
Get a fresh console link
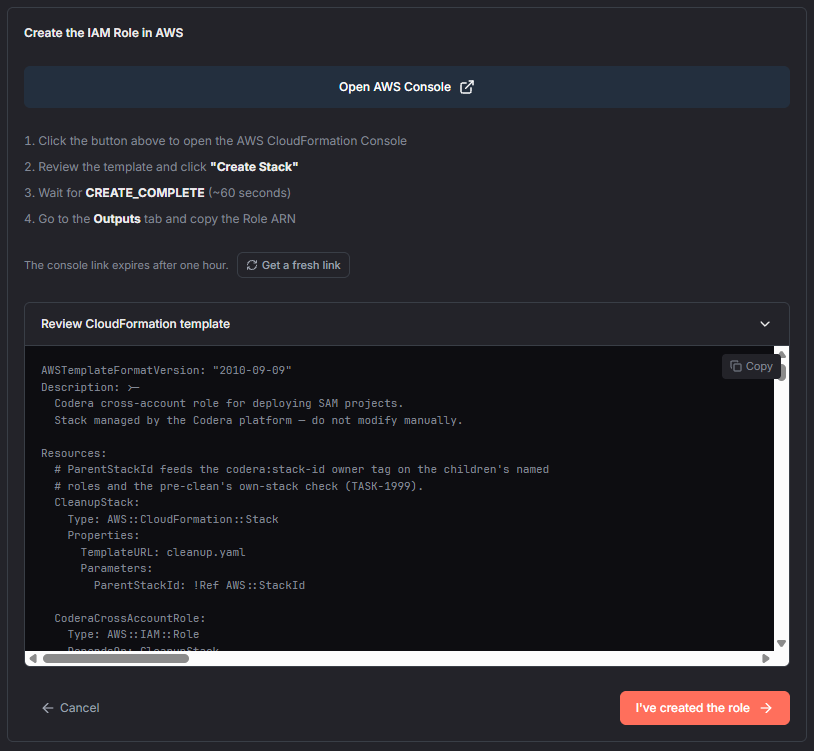point(293,265)
